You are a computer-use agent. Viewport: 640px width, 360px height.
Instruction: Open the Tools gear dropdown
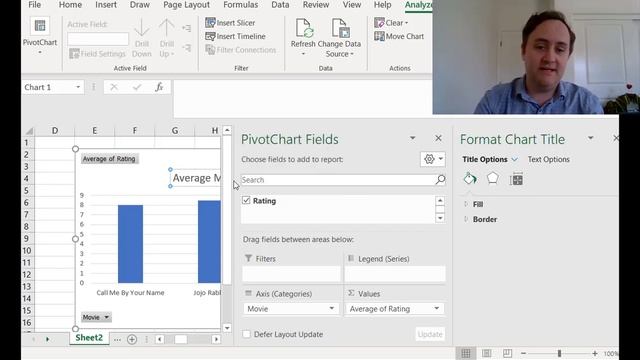(x=433, y=159)
